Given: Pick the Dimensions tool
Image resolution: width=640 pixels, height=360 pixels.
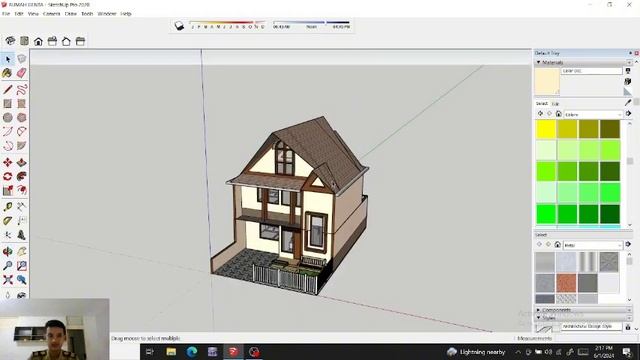Looking at the screenshot, I should pyautogui.click(x=22, y=207).
